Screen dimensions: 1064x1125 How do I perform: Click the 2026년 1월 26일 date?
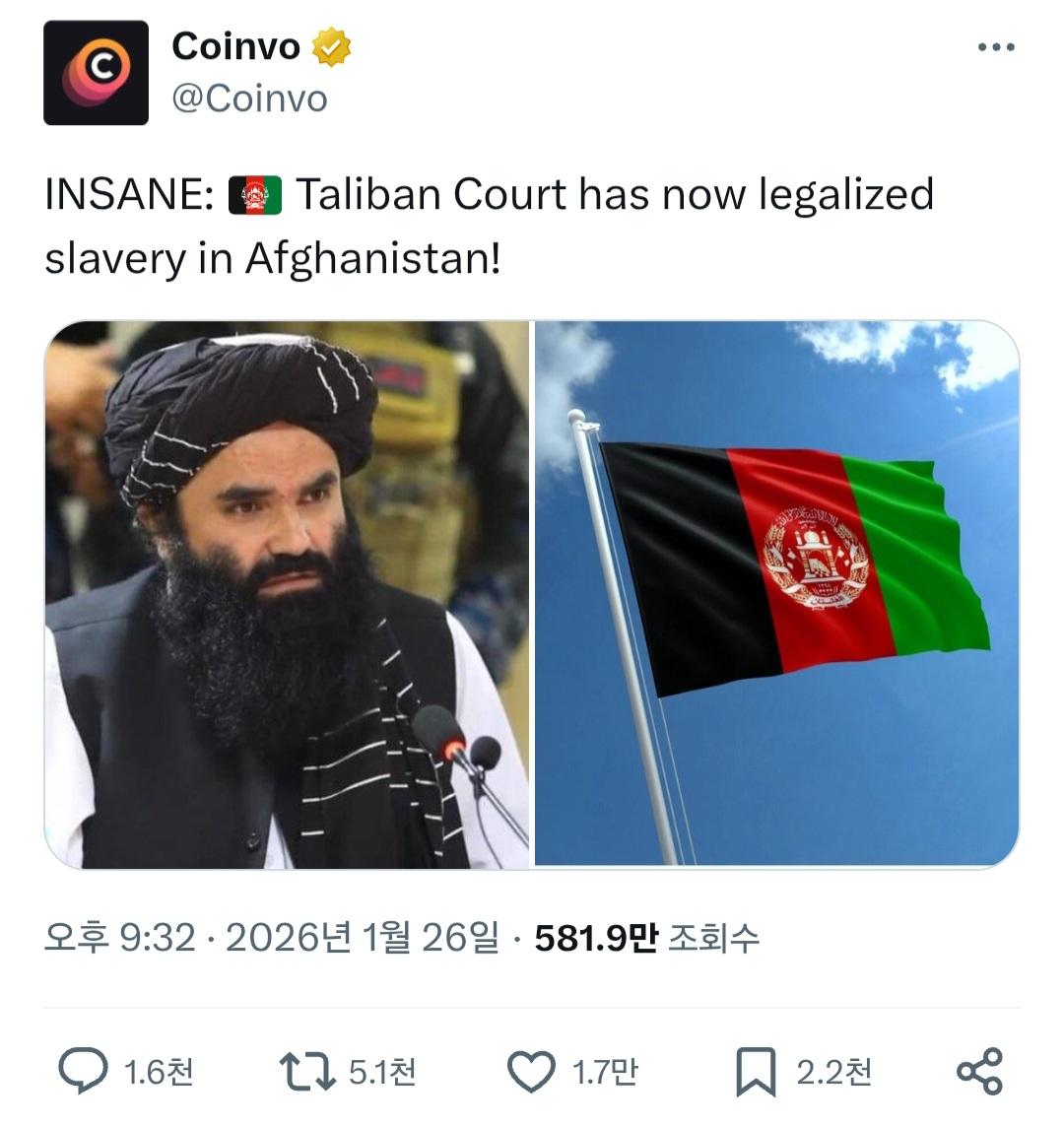[363, 938]
